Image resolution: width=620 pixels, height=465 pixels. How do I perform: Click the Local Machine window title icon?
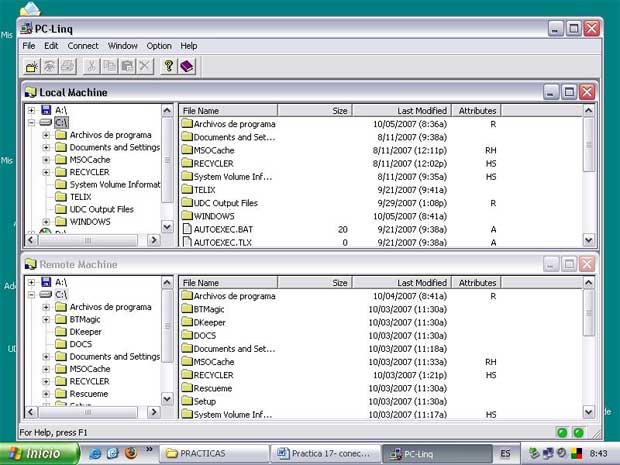tap(30, 92)
